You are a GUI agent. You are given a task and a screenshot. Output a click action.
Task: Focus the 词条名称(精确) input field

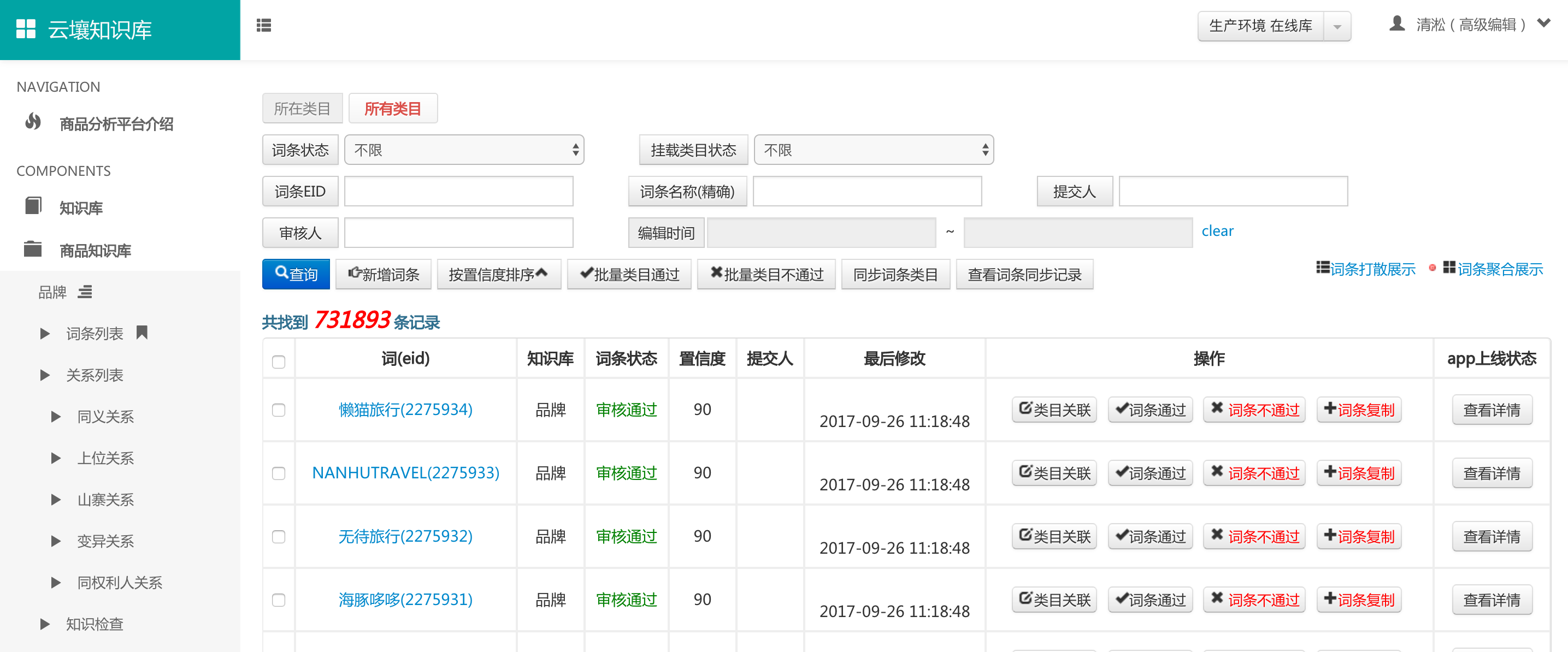point(867,191)
